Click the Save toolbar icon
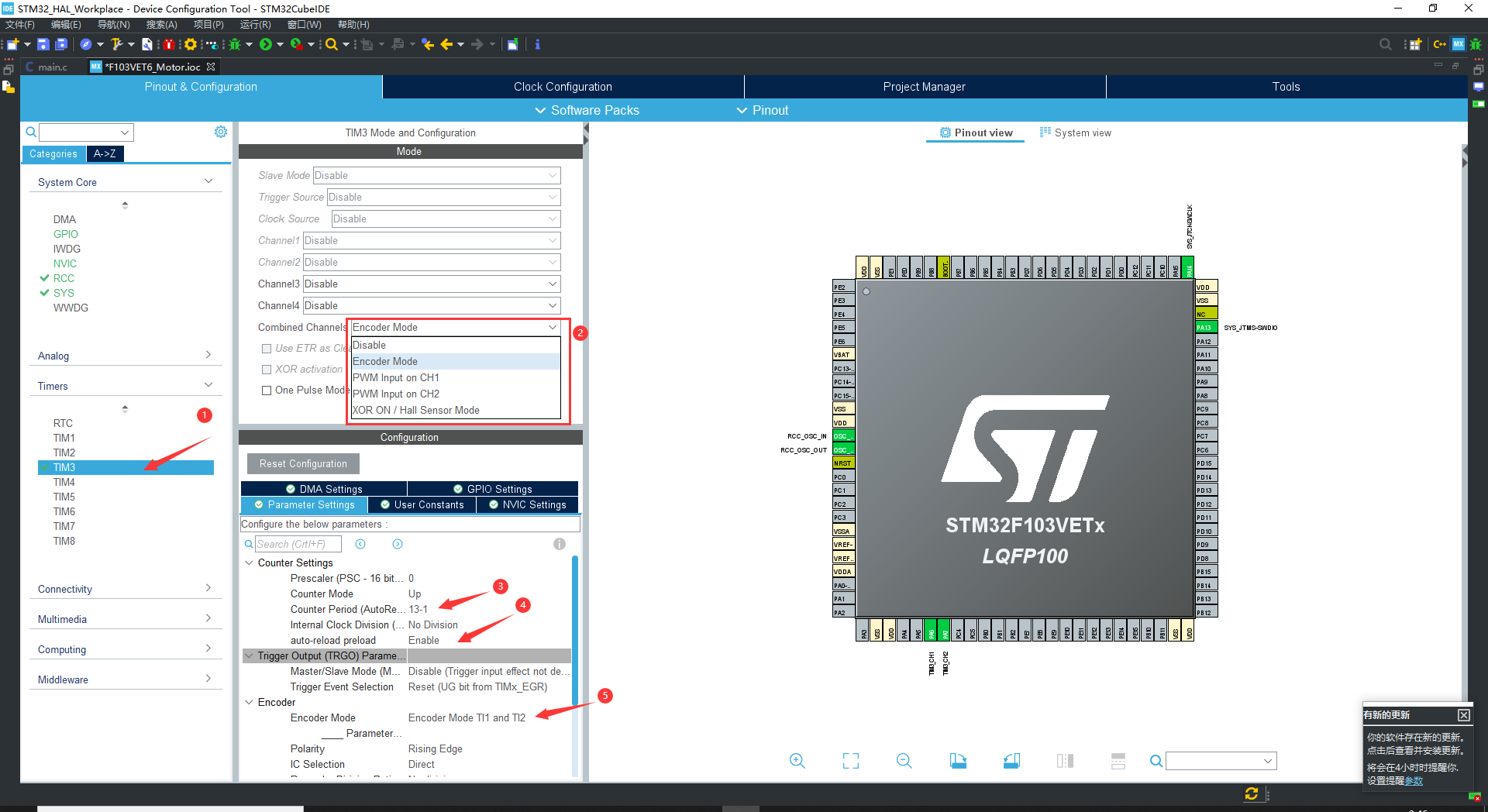Image resolution: width=1488 pixels, height=812 pixels. [43, 44]
